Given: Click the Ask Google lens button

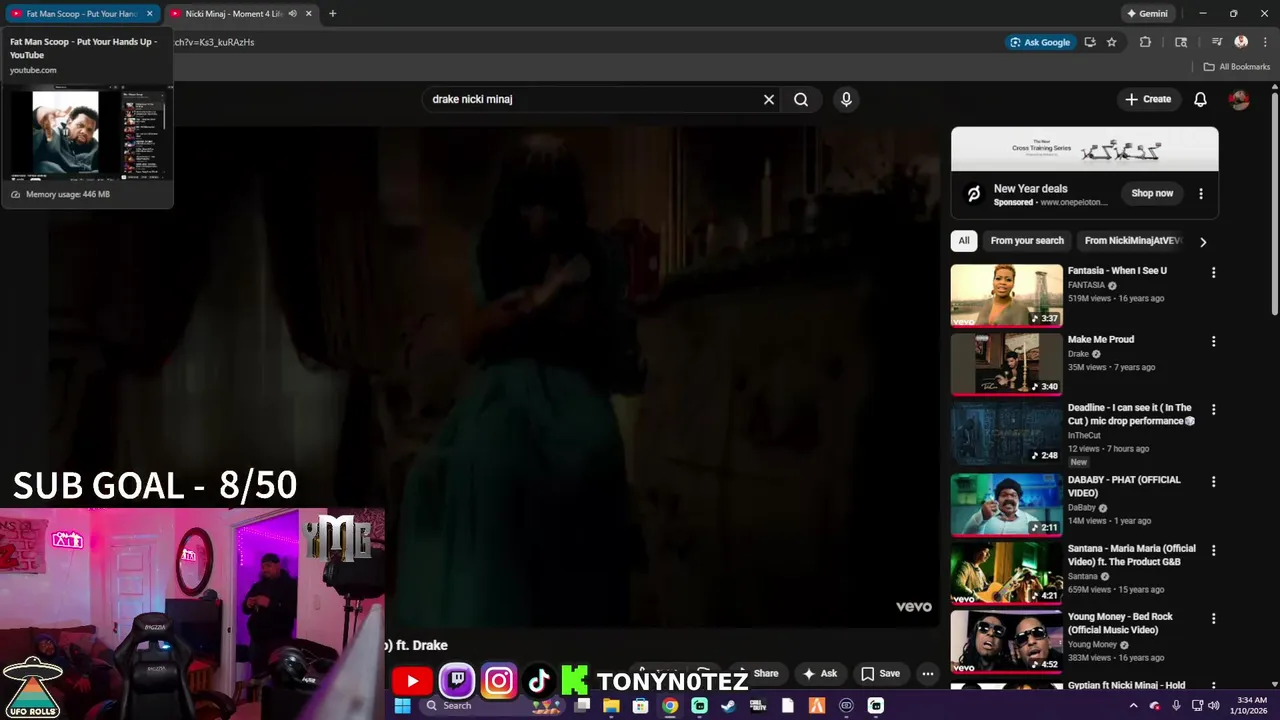Looking at the screenshot, I should pyautogui.click(x=1040, y=42).
